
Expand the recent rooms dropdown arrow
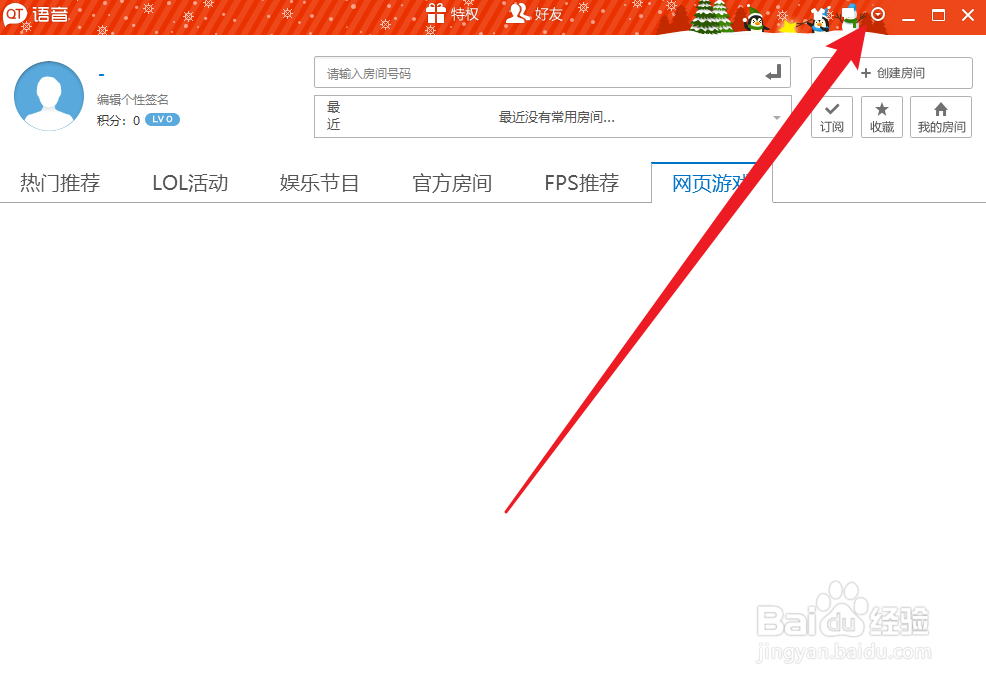(x=777, y=117)
